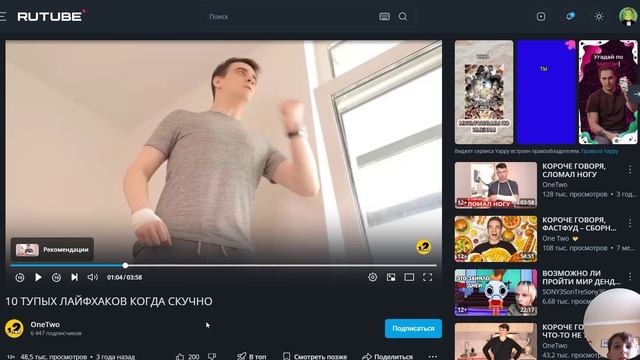Viewport: 640px width, 360px height.
Task: Open the Правила Yappy link
Action: [599, 151]
